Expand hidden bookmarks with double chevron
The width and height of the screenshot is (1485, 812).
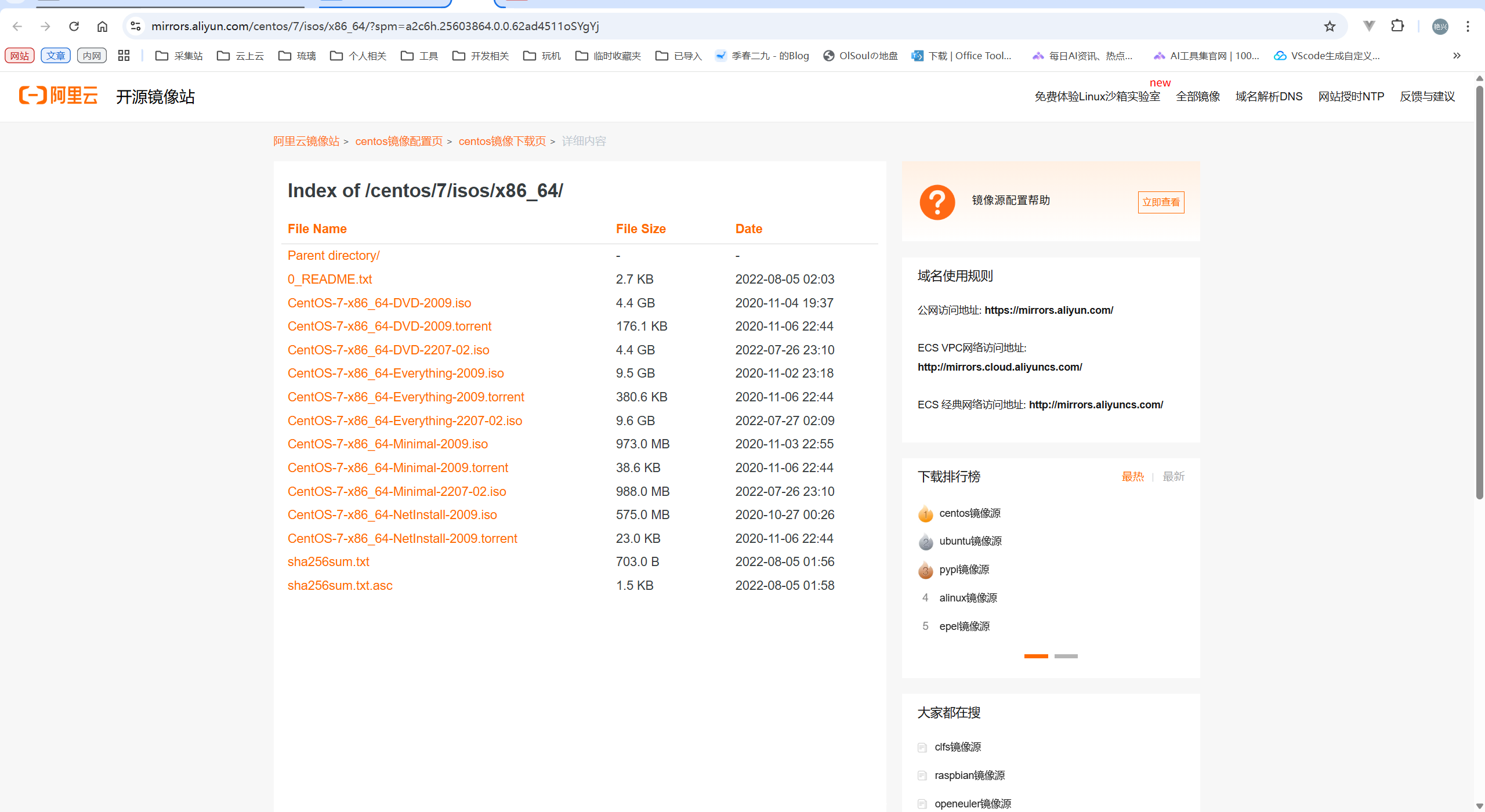point(1457,56)
